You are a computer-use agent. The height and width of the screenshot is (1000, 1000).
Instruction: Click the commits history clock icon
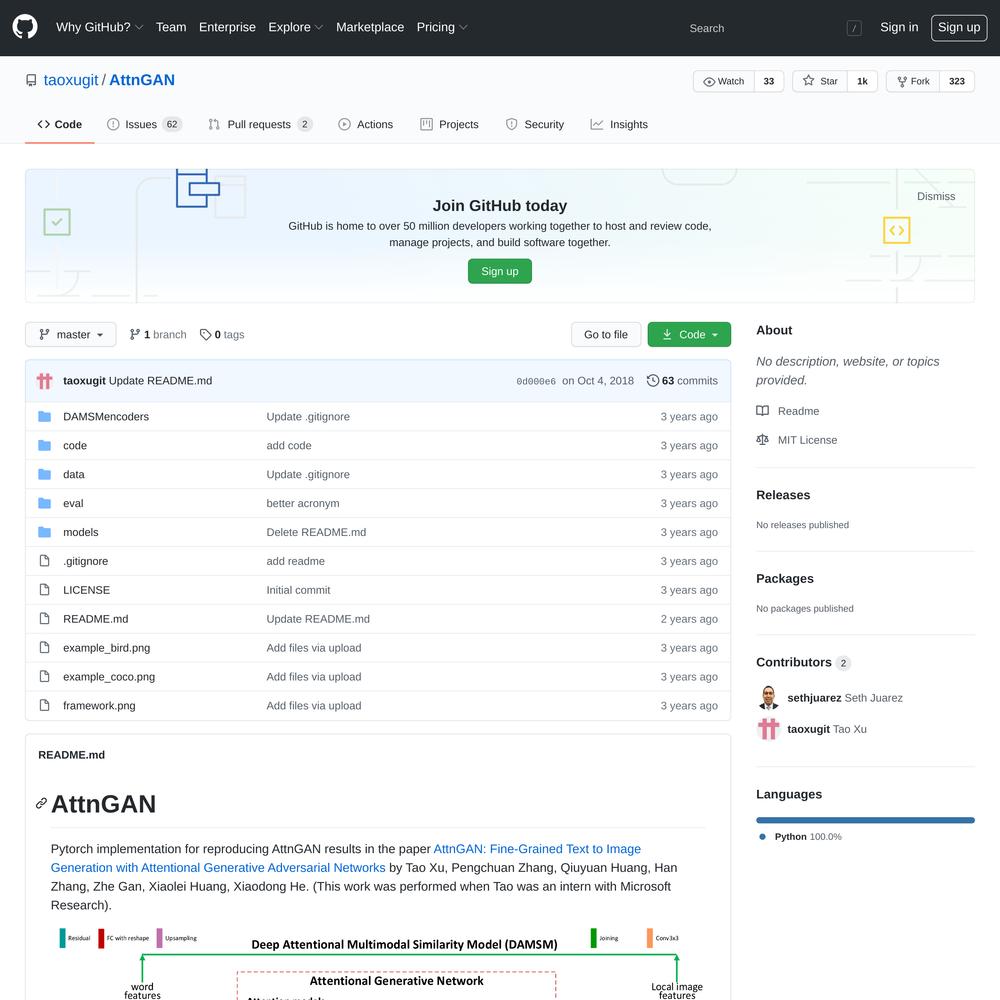(x=652, y=381)
